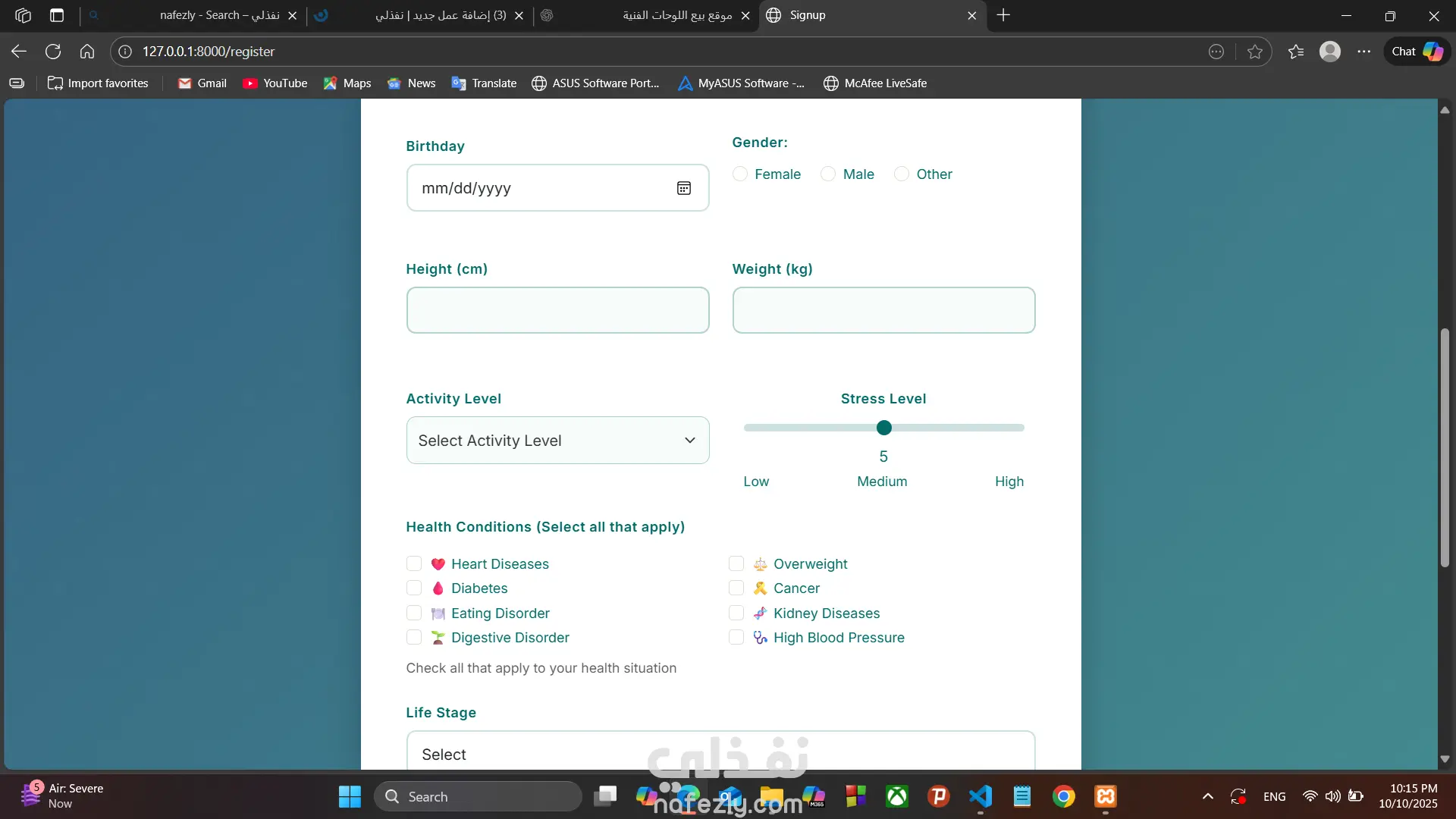
Task: Switch to the nafezly Search tab
Action: pyautogui.click(x=220, y=15)
